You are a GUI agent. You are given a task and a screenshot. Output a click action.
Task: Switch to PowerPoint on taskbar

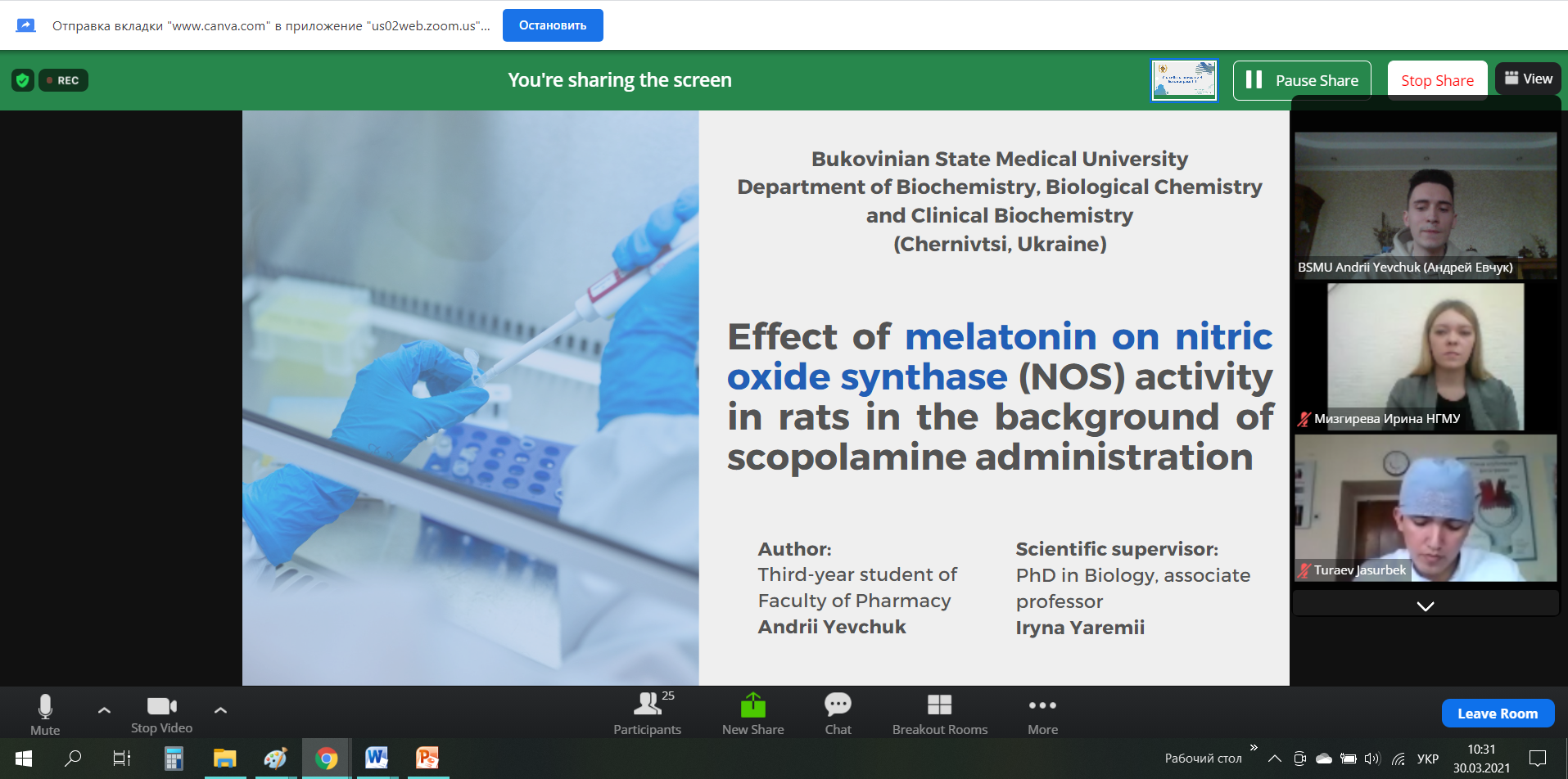pyautogui.click(x=427, y=759)
